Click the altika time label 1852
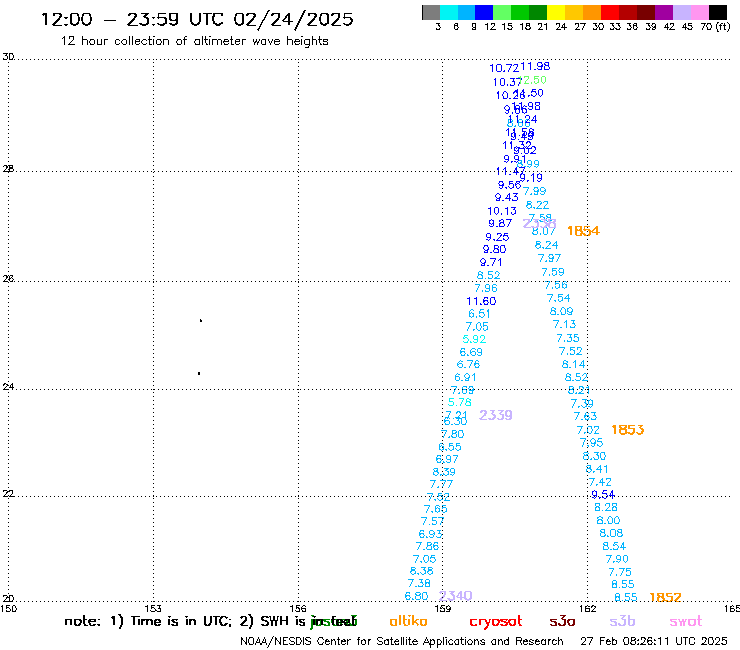The height and width of the screenshot is (650, 740). pyautogui.click(x=665, y=597)
